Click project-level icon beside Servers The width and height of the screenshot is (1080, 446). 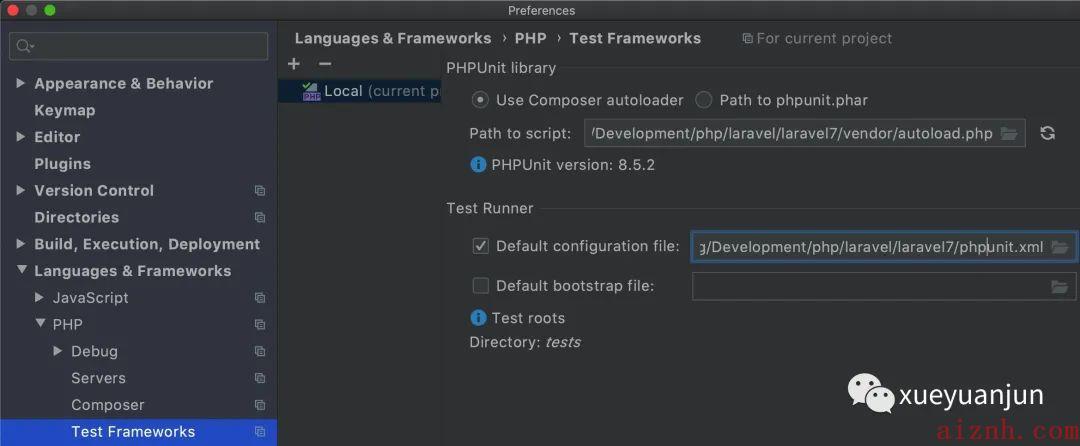(260, 379)
